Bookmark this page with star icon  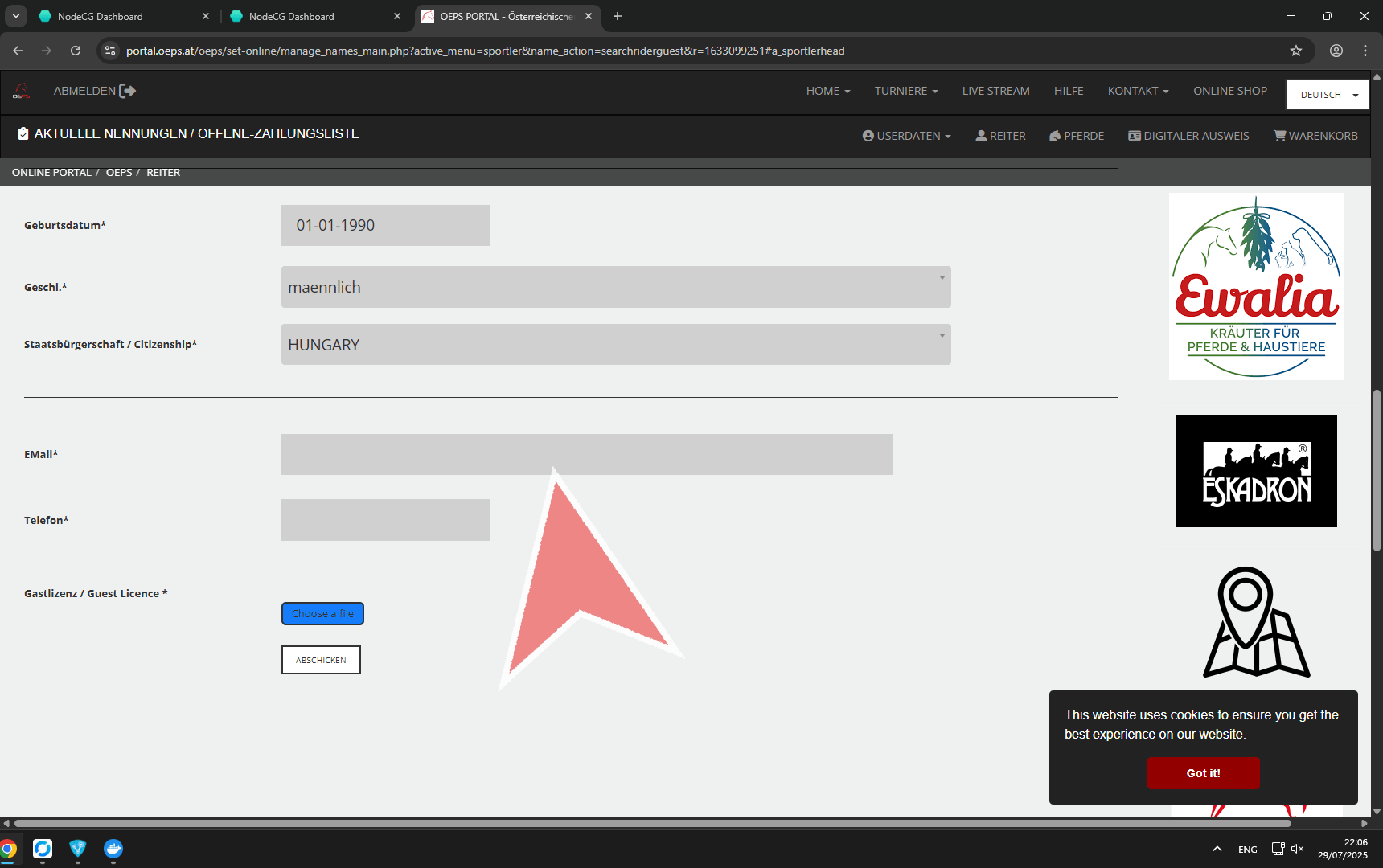point(1296,51)
